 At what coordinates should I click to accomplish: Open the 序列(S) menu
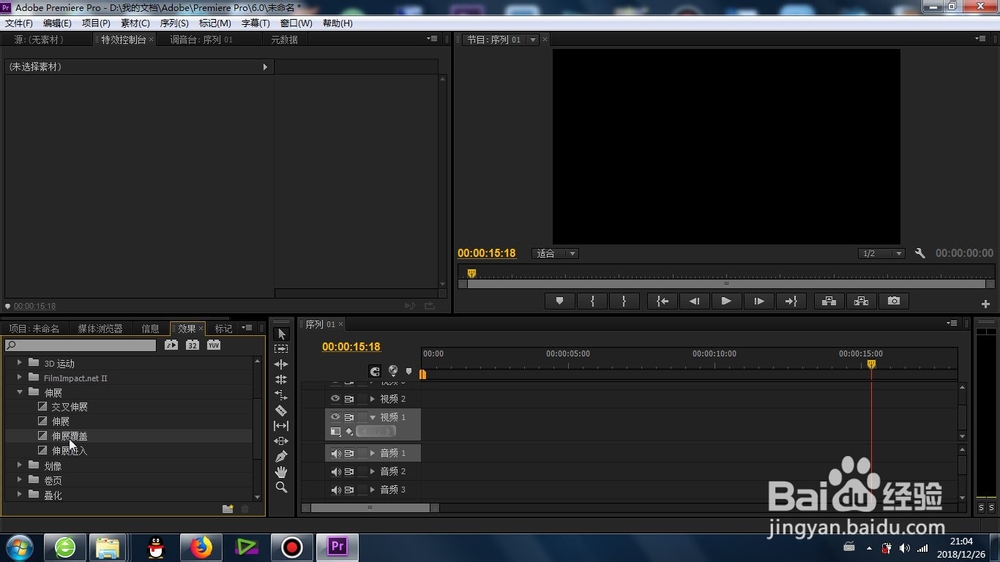[174, 23]
